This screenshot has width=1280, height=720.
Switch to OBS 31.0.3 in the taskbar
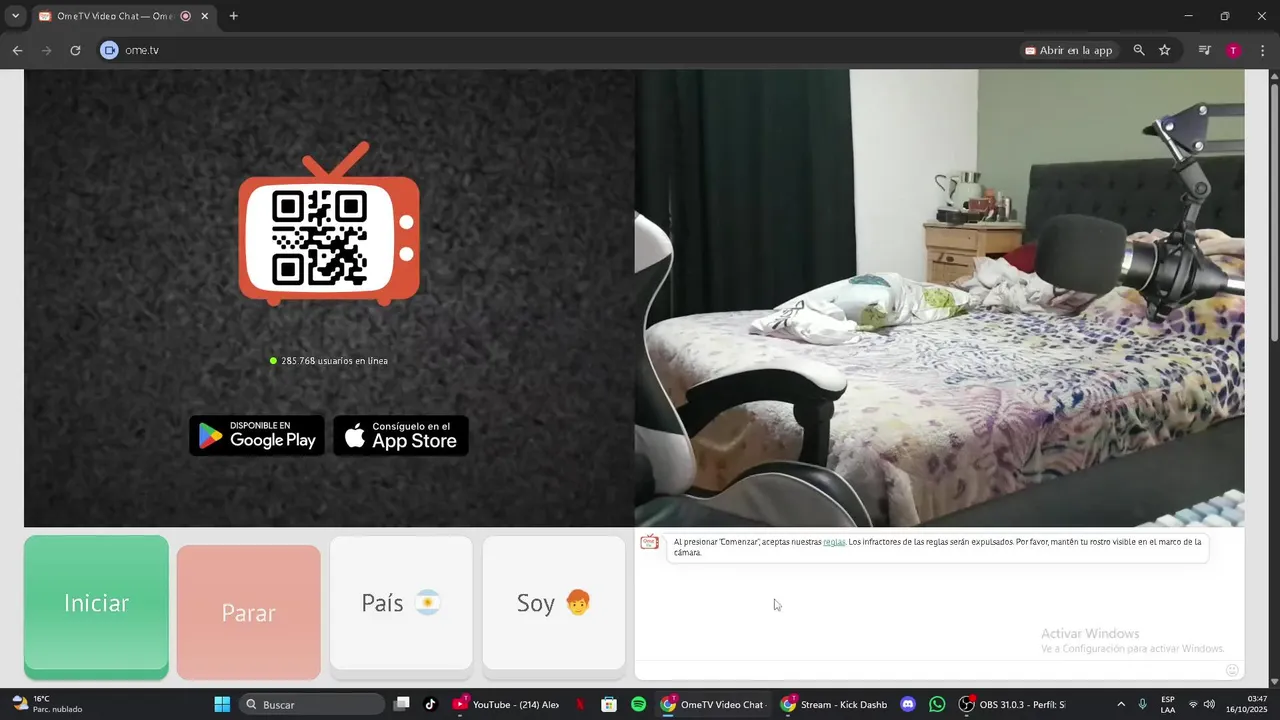[x=1013, y=704]
